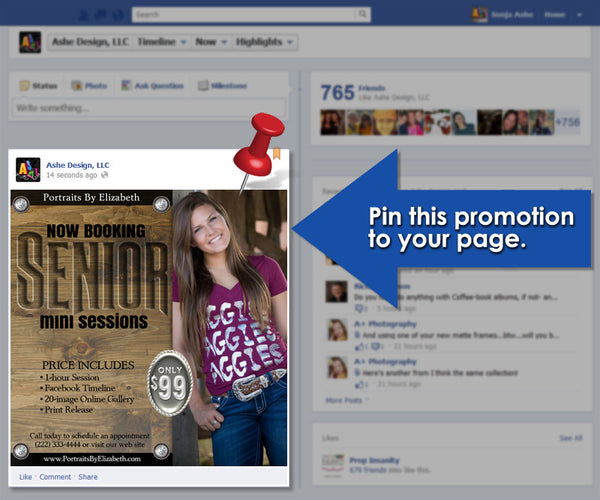The height and width of the screenshot is (500, 600).
Task: Open the Prop Insanity page link
Action: coord(374,460)
